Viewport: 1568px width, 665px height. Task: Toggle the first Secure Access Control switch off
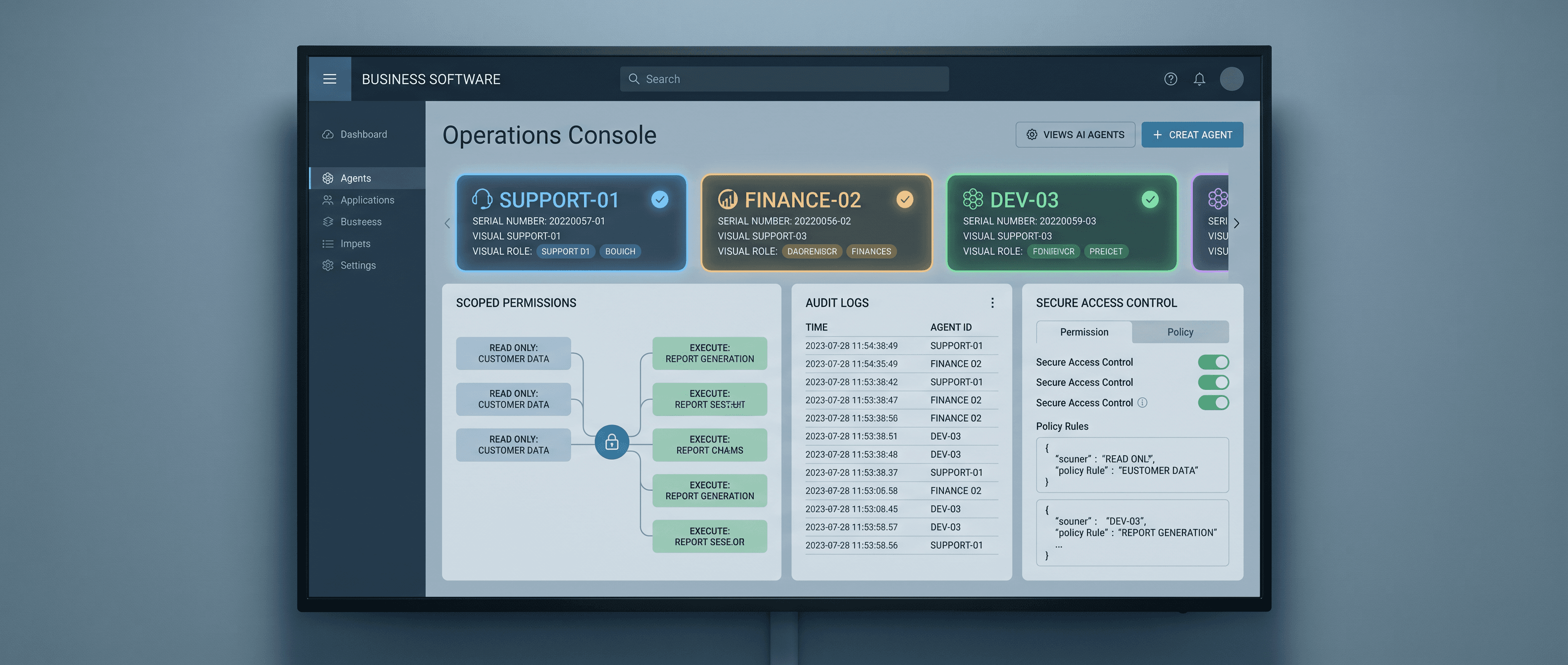coord(1213,361)
